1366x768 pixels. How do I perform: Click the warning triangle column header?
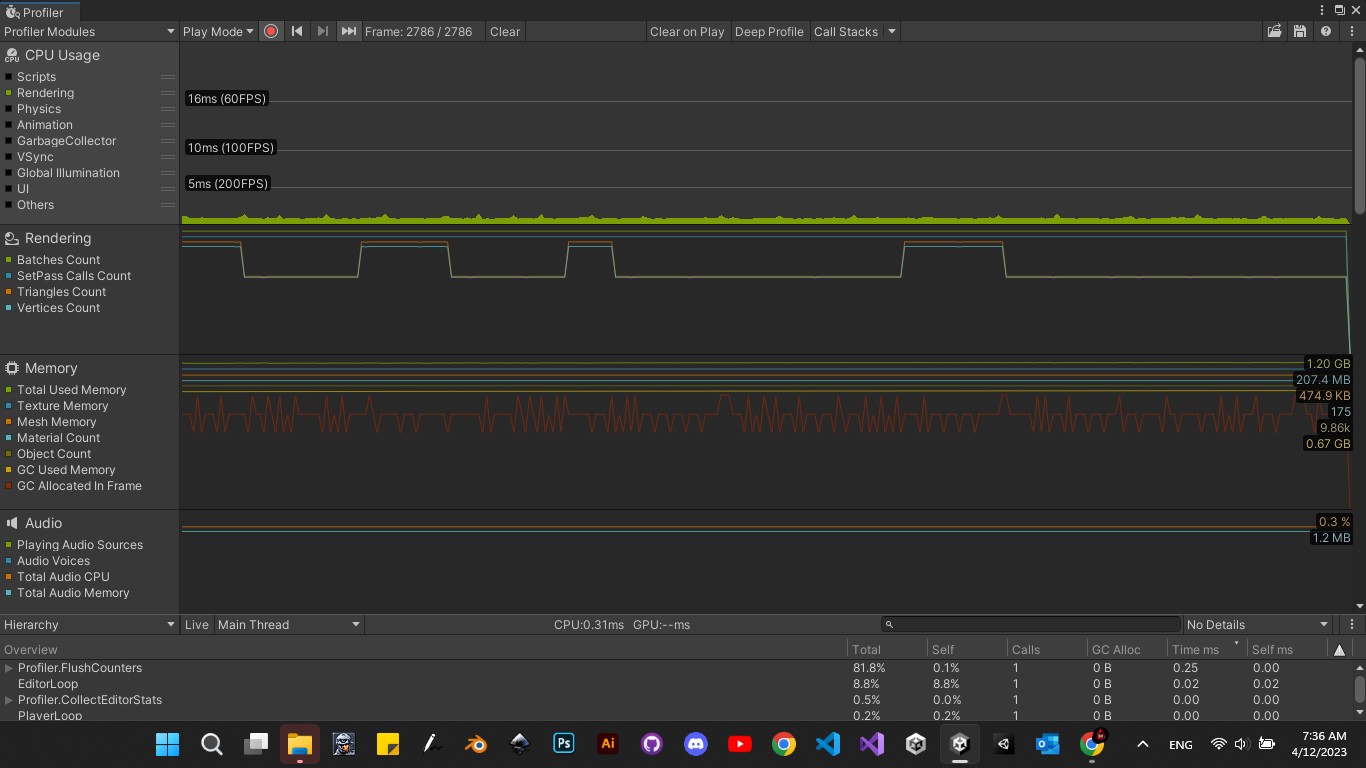[1339, 650]
